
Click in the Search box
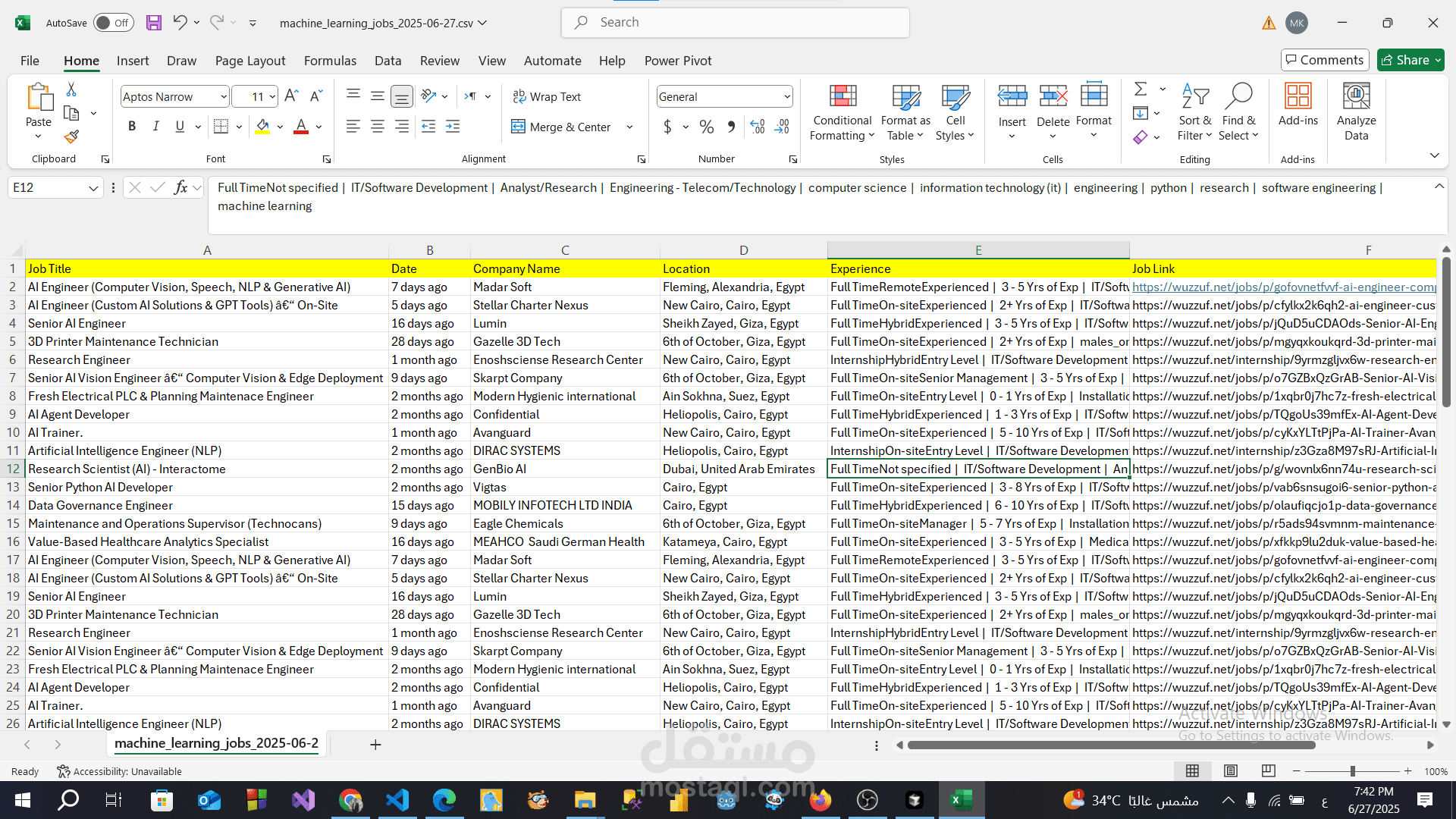[736, 23]
